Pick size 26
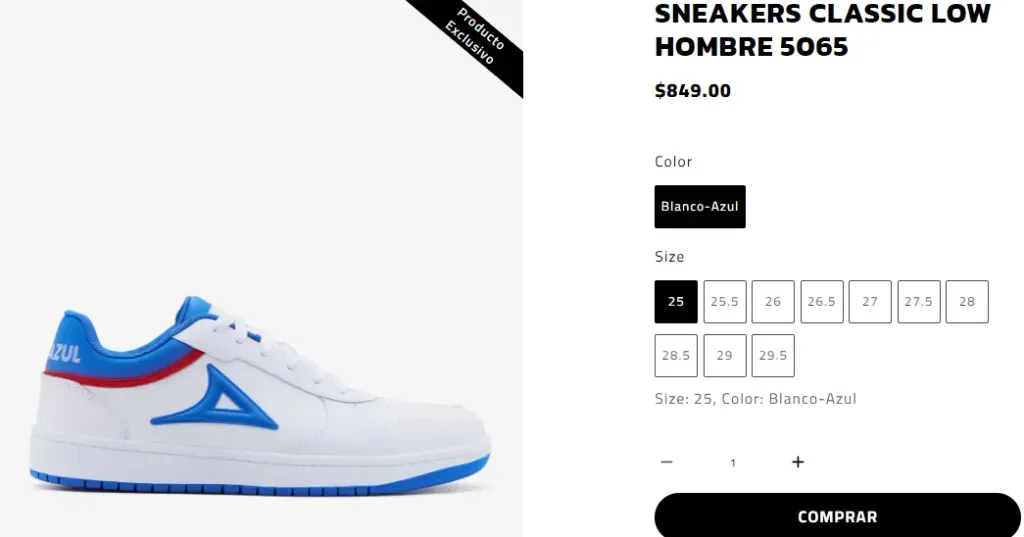This screenshot has width=1024, height=537. click(773, 302)
